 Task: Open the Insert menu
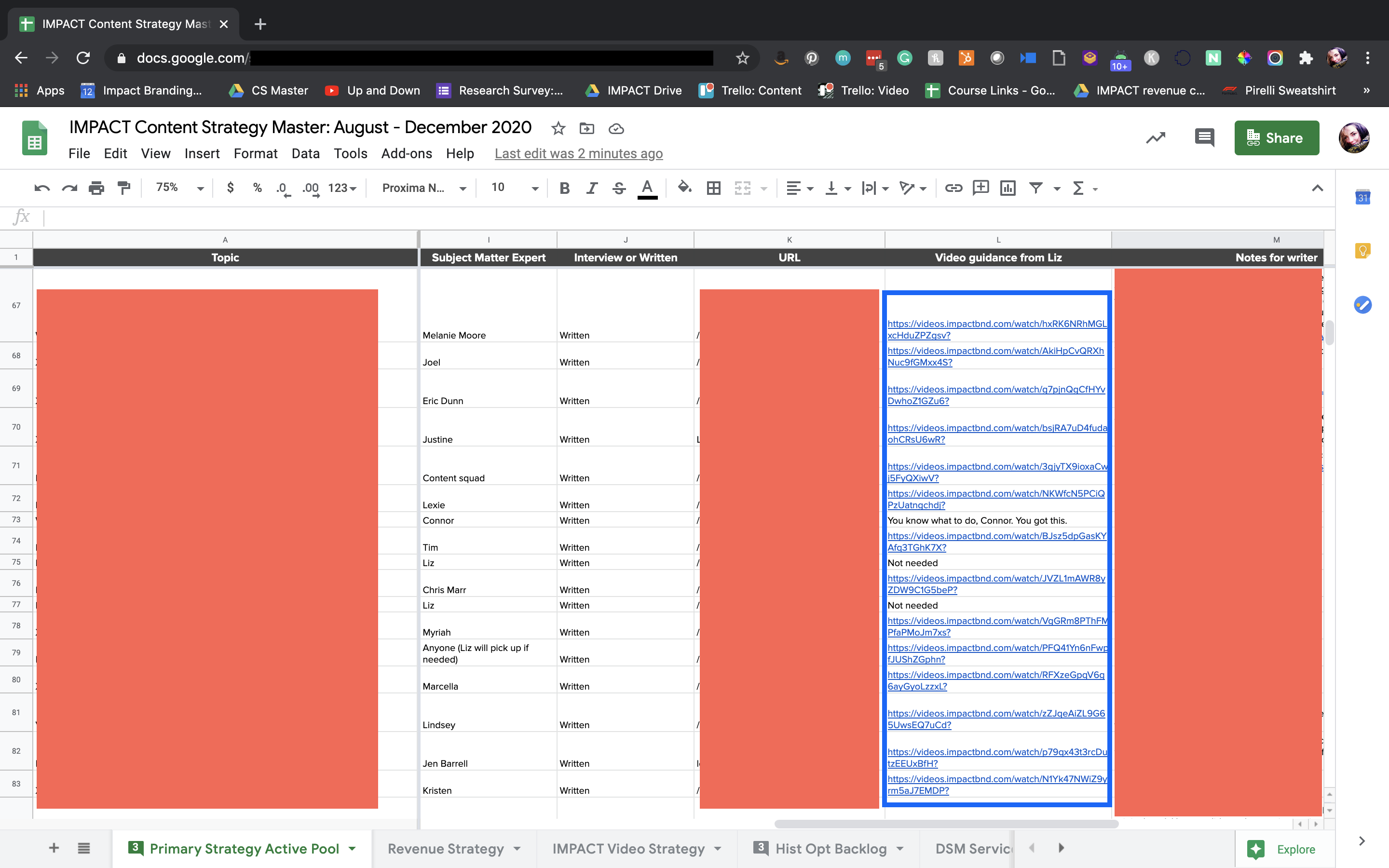(x=202, y=153)
